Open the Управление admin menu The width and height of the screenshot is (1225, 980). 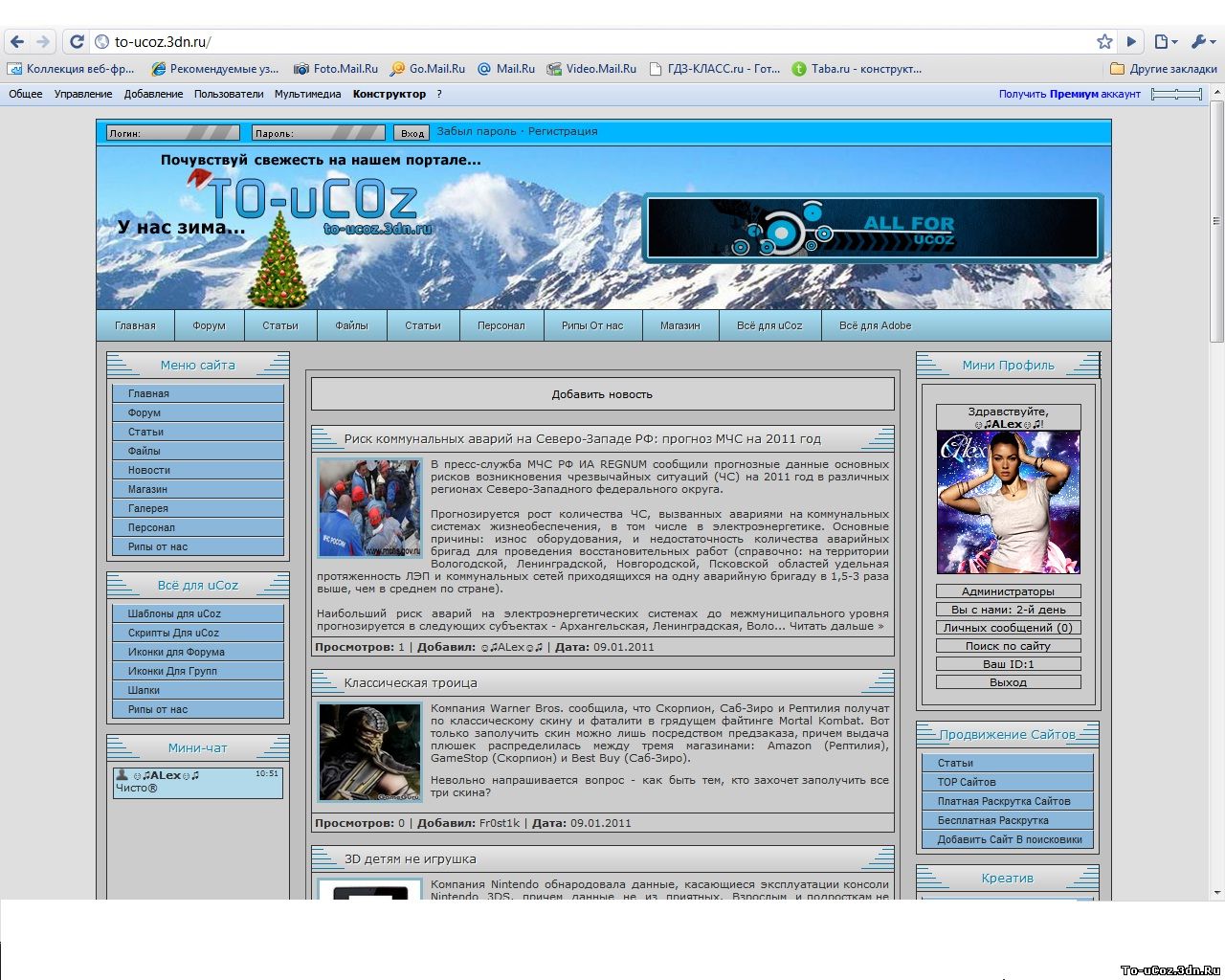(x=83, y=94)
